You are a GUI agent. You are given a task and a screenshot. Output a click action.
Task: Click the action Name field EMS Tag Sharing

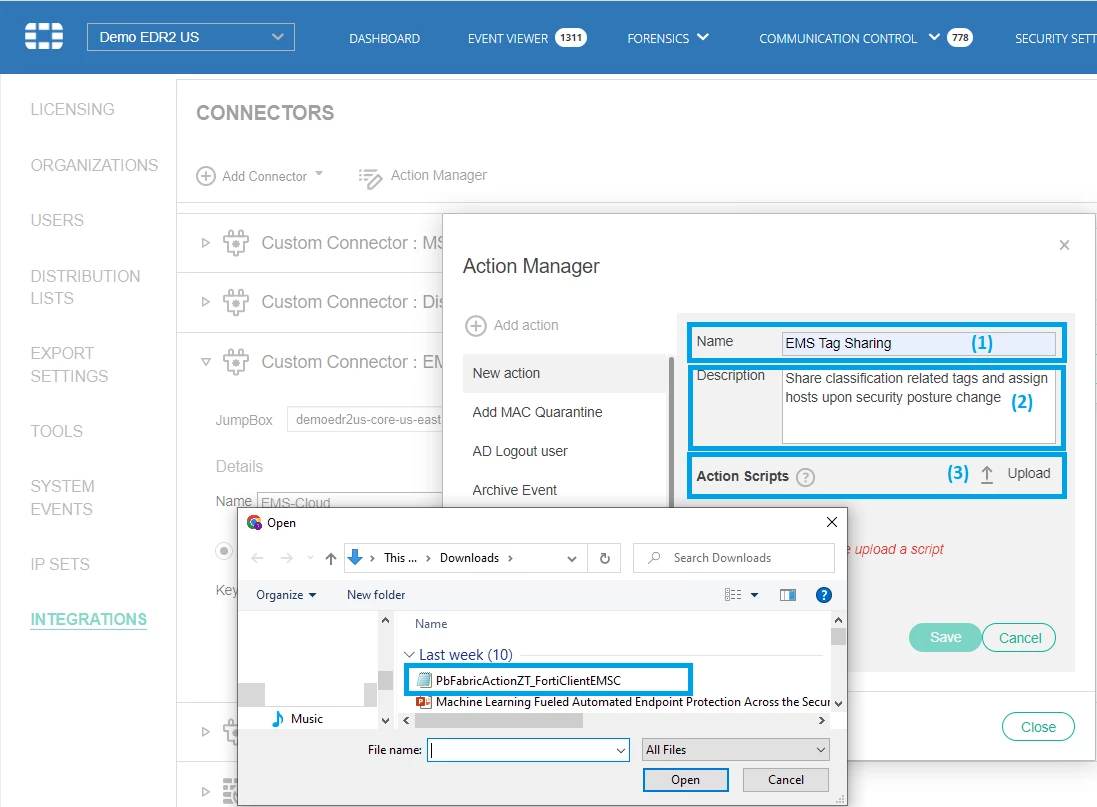pyautogui.click(x=919, y=343)
